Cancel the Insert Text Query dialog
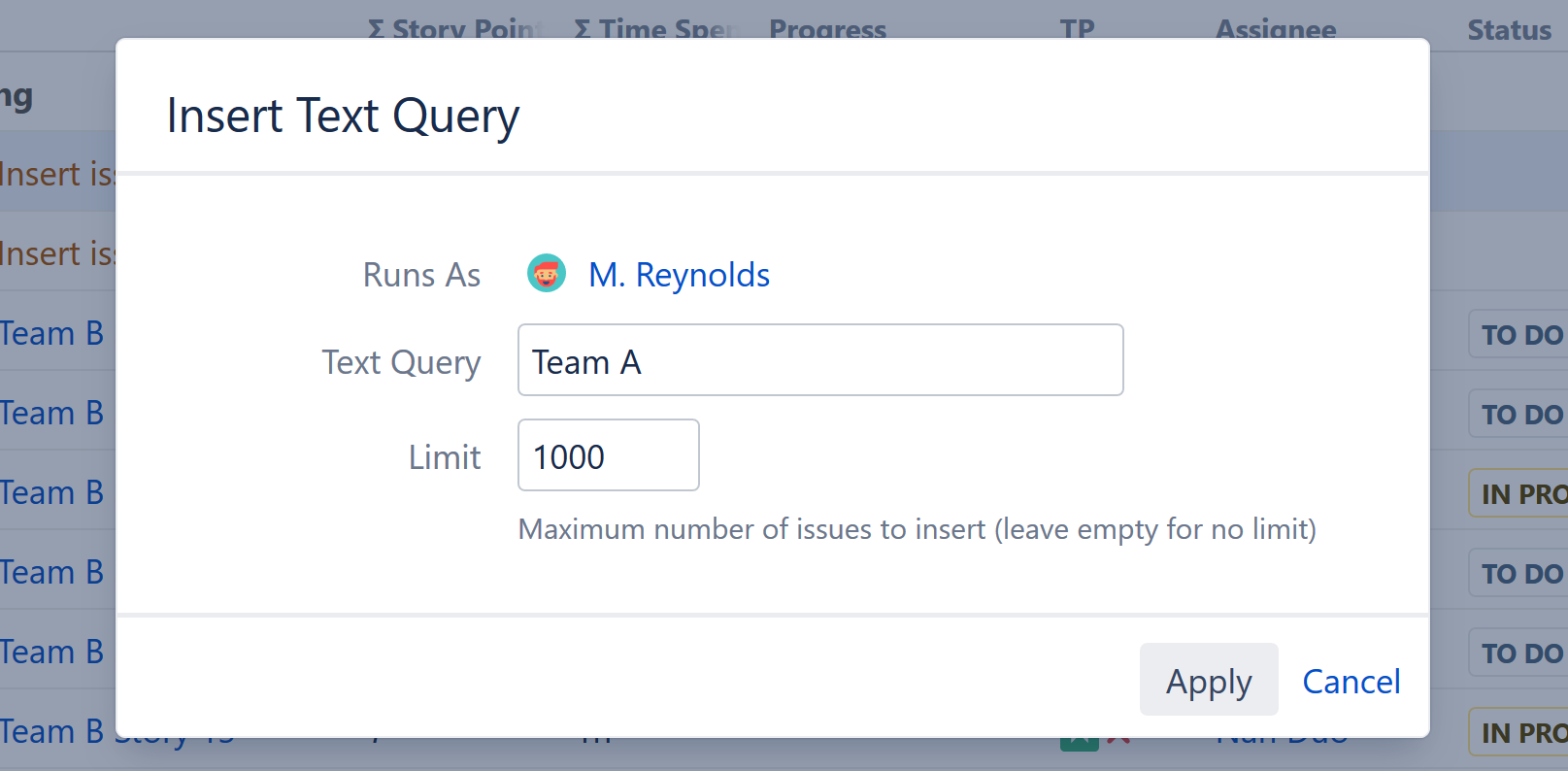 point(1351,681)
